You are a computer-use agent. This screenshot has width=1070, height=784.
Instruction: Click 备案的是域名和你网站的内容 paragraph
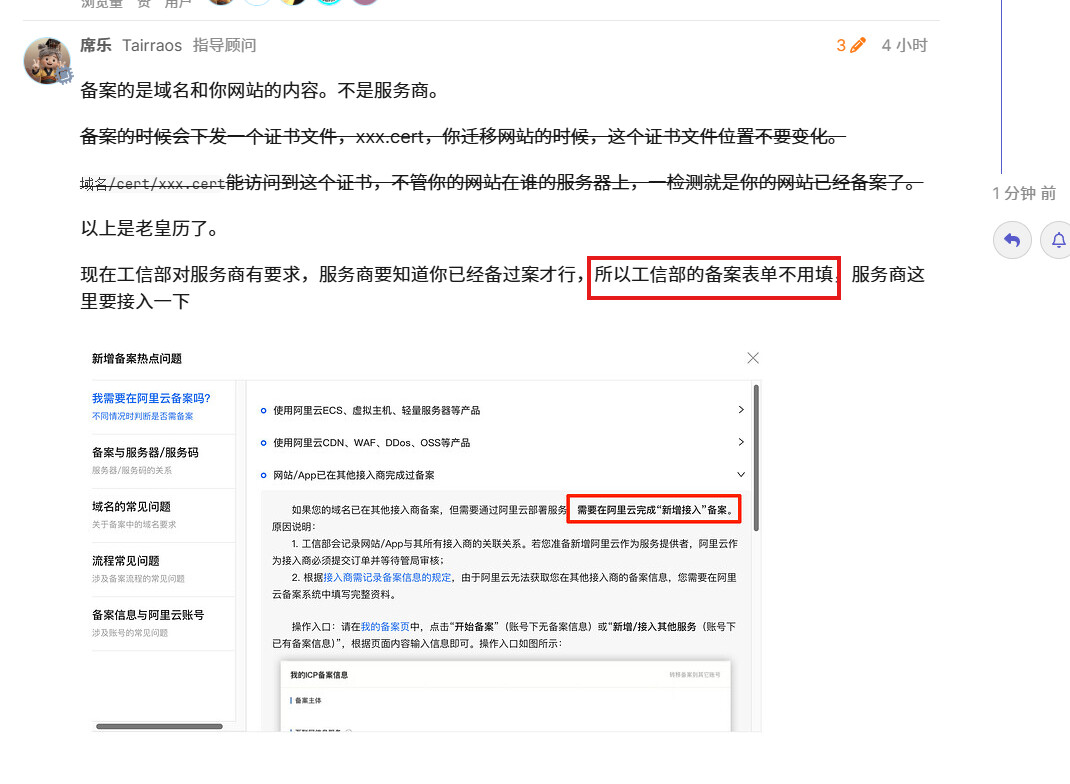(260, 90)
